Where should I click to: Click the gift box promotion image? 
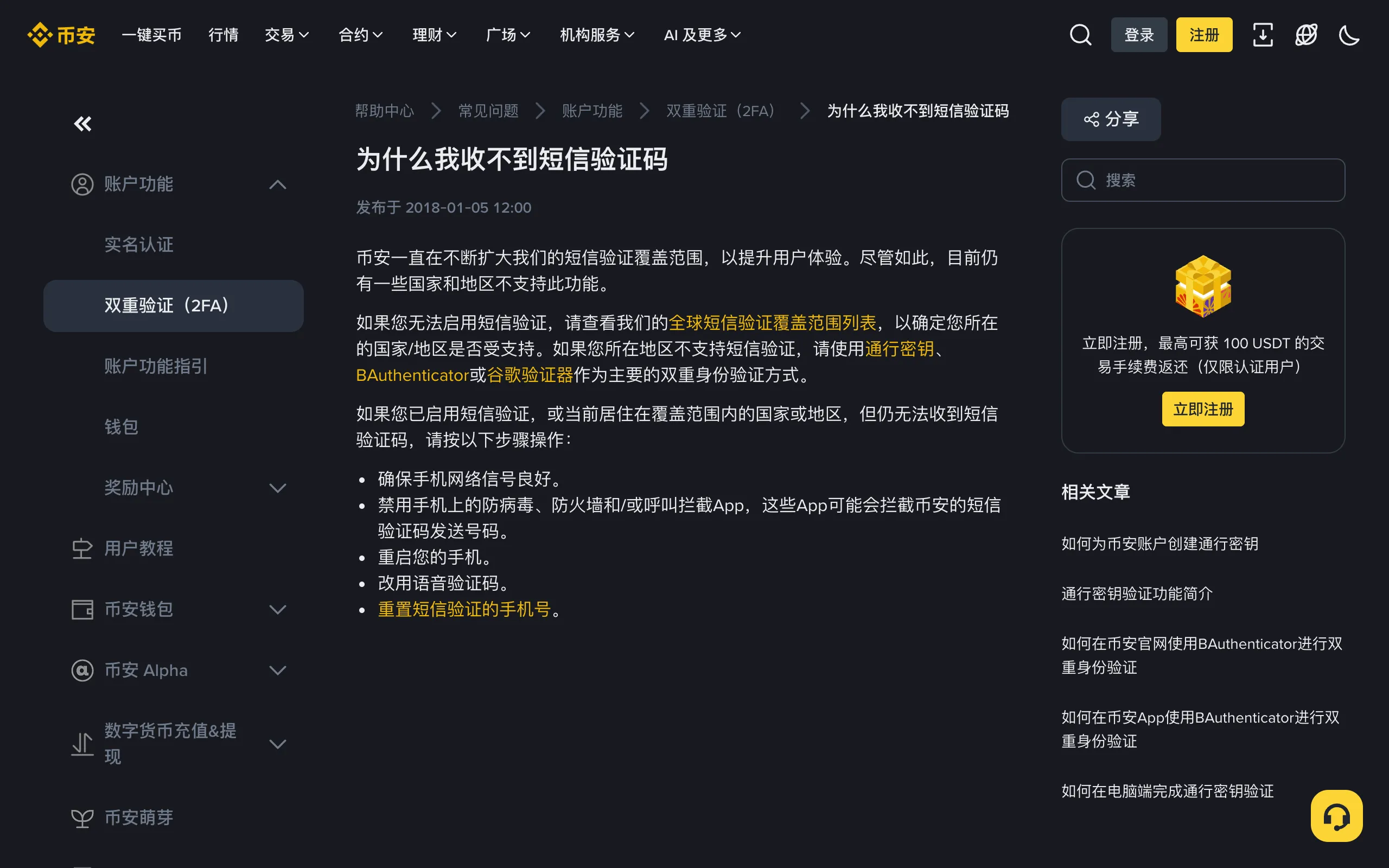click(1203, 286)
